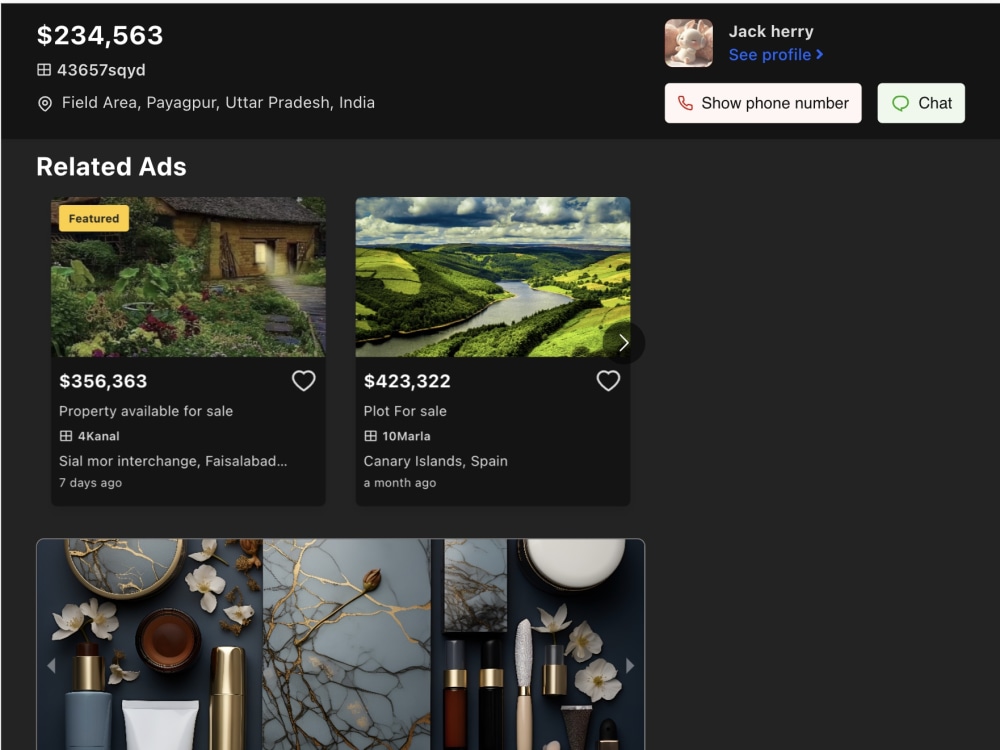
Task: Open 'Property available for sale' title
Action: click(x=146, y=411)
